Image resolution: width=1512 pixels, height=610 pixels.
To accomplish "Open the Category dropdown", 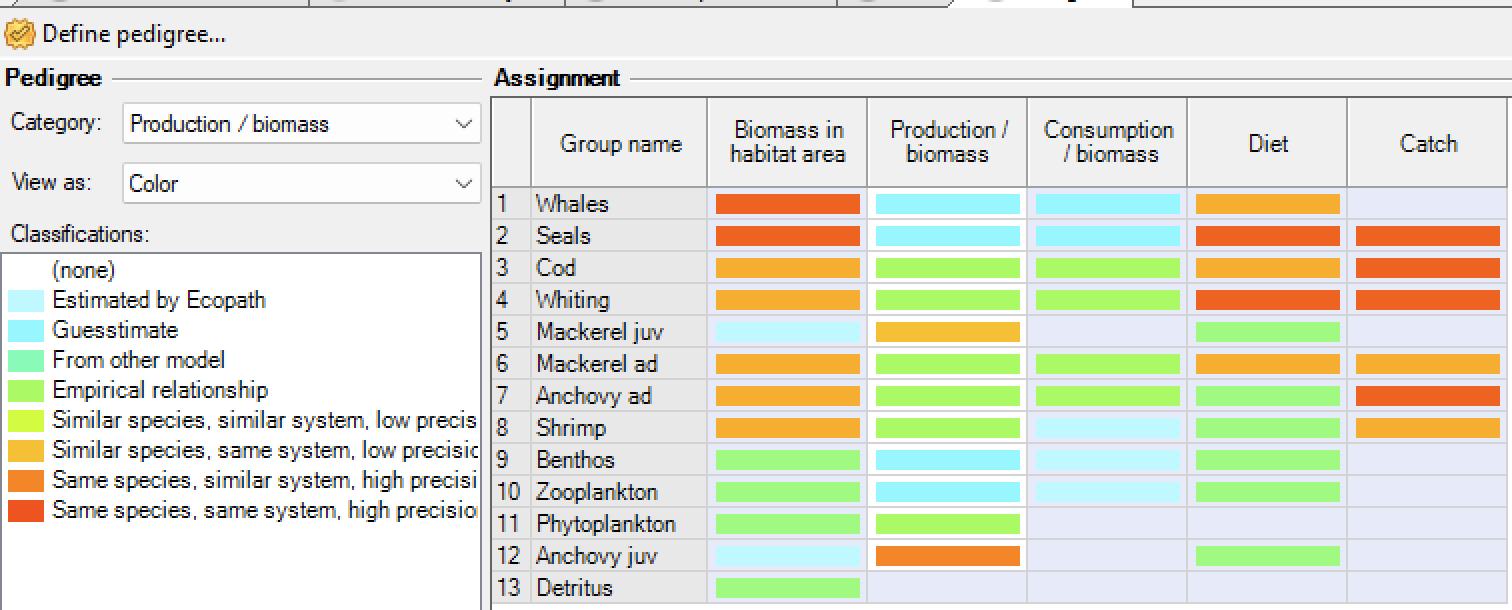I will (x=301, y=124).
